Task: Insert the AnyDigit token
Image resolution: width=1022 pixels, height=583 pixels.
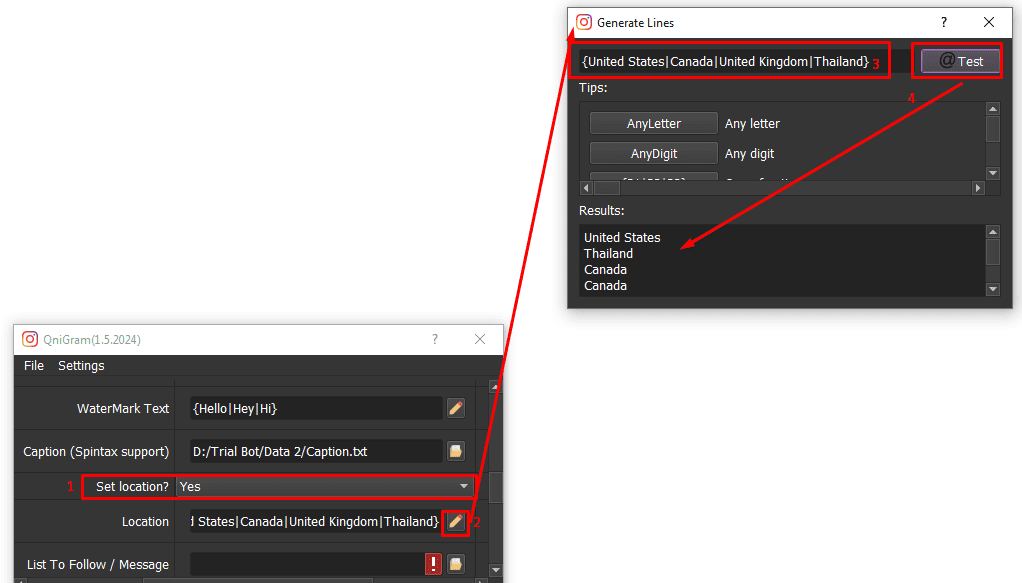Action: click(654, 154)
